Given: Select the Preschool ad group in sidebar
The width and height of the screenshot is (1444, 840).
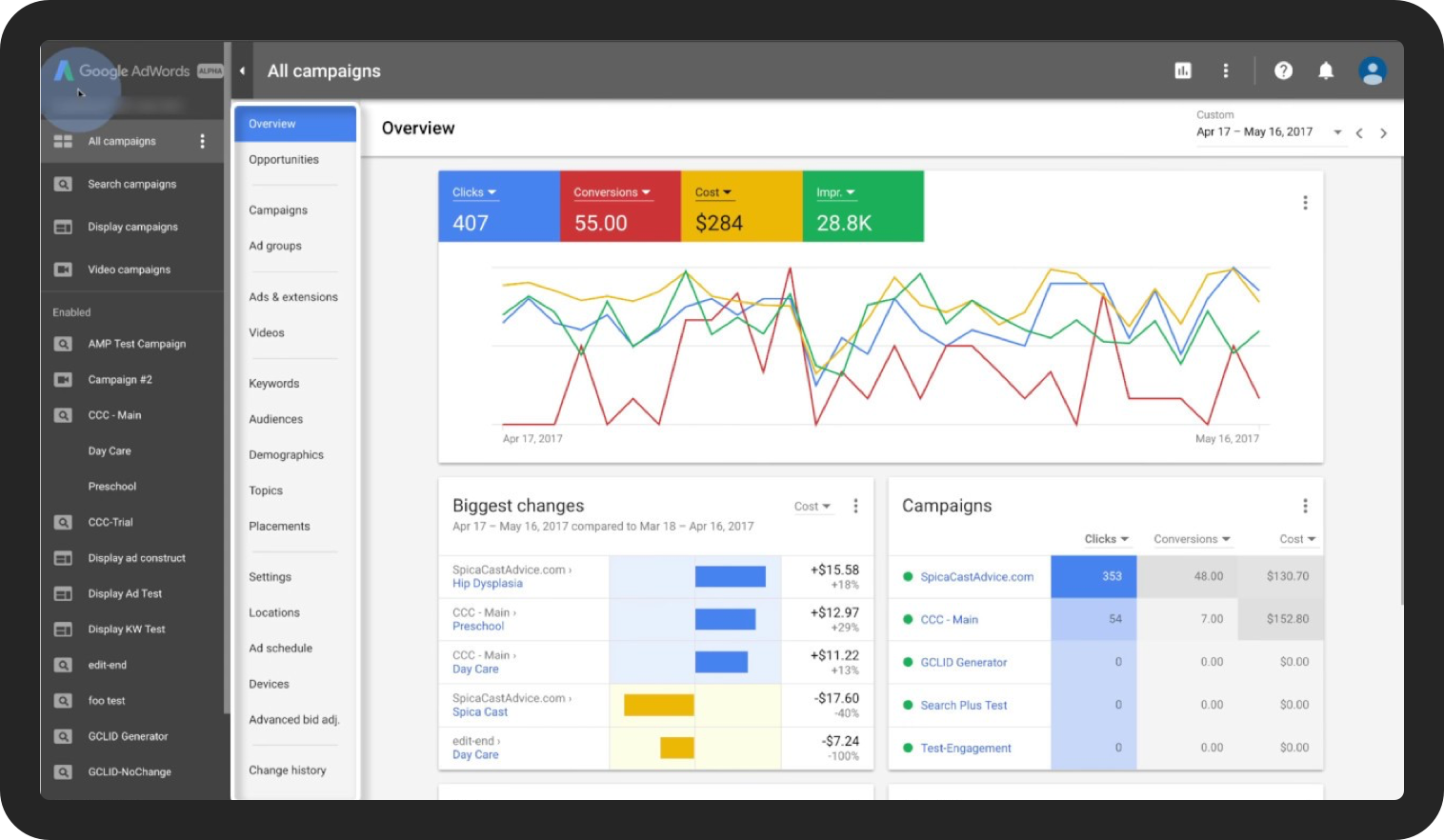Looking at the screenshot, I should [112, 487].
